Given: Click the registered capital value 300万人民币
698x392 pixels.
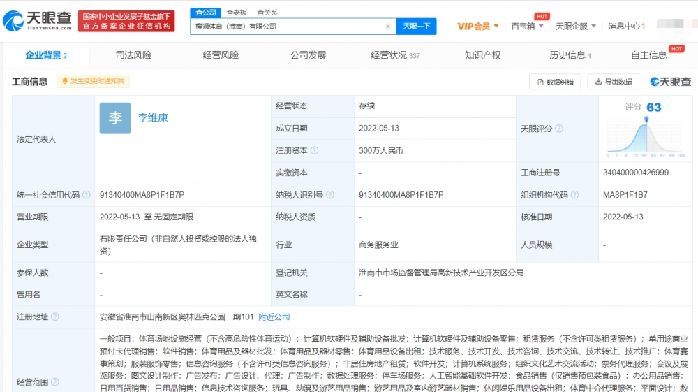Looking at the screenshot, I should click(x=381, y=150).
